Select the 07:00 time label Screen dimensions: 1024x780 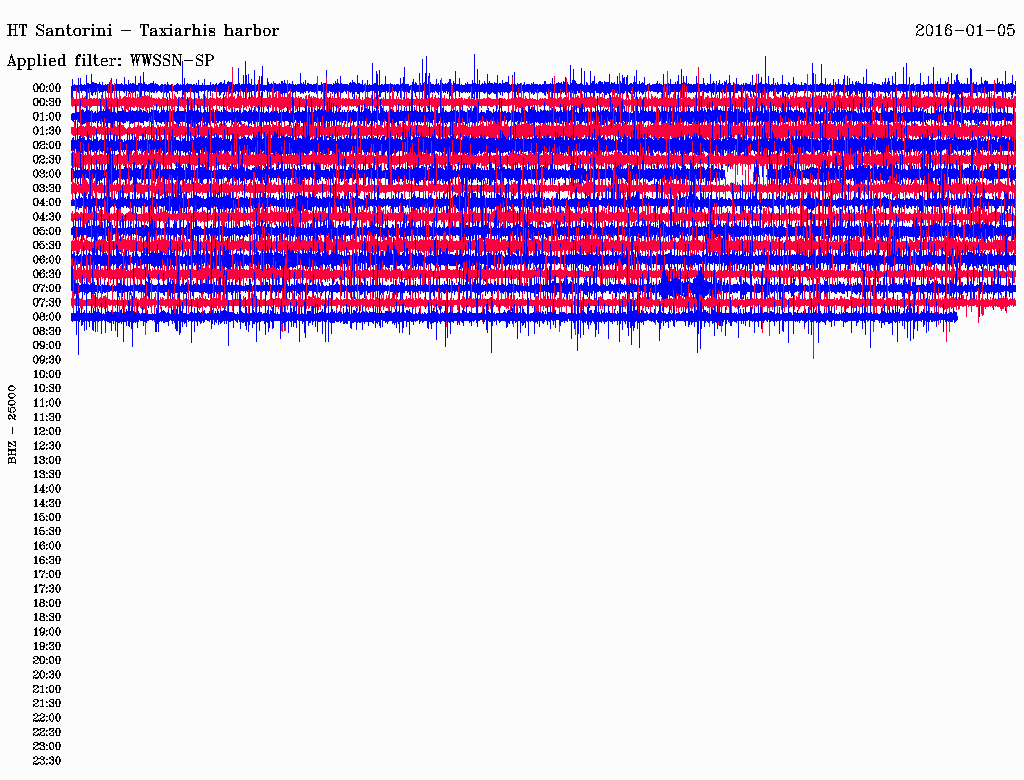[x=47, y=288]
